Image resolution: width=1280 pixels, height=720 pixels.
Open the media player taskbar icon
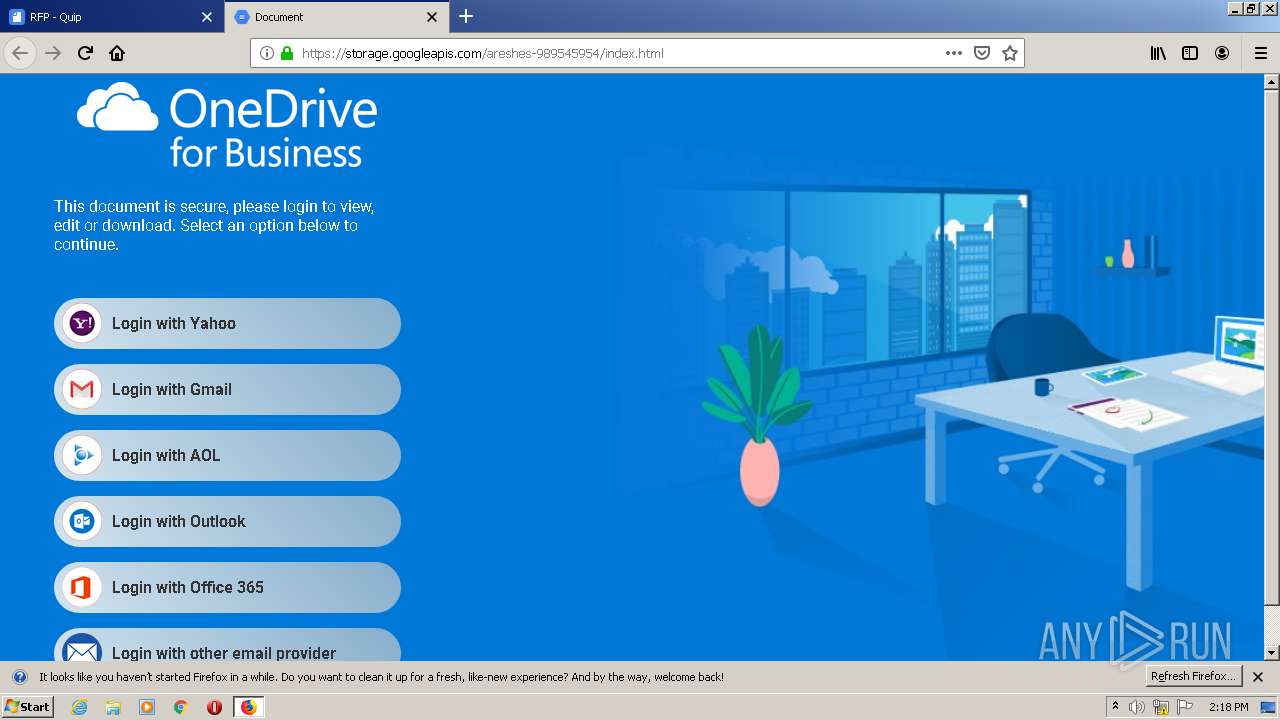(x=147, y=707)
